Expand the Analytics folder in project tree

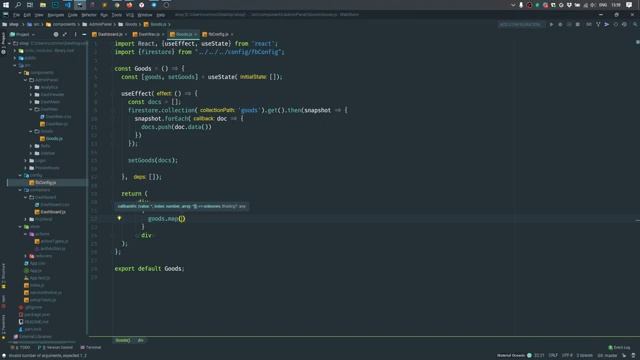31,87
